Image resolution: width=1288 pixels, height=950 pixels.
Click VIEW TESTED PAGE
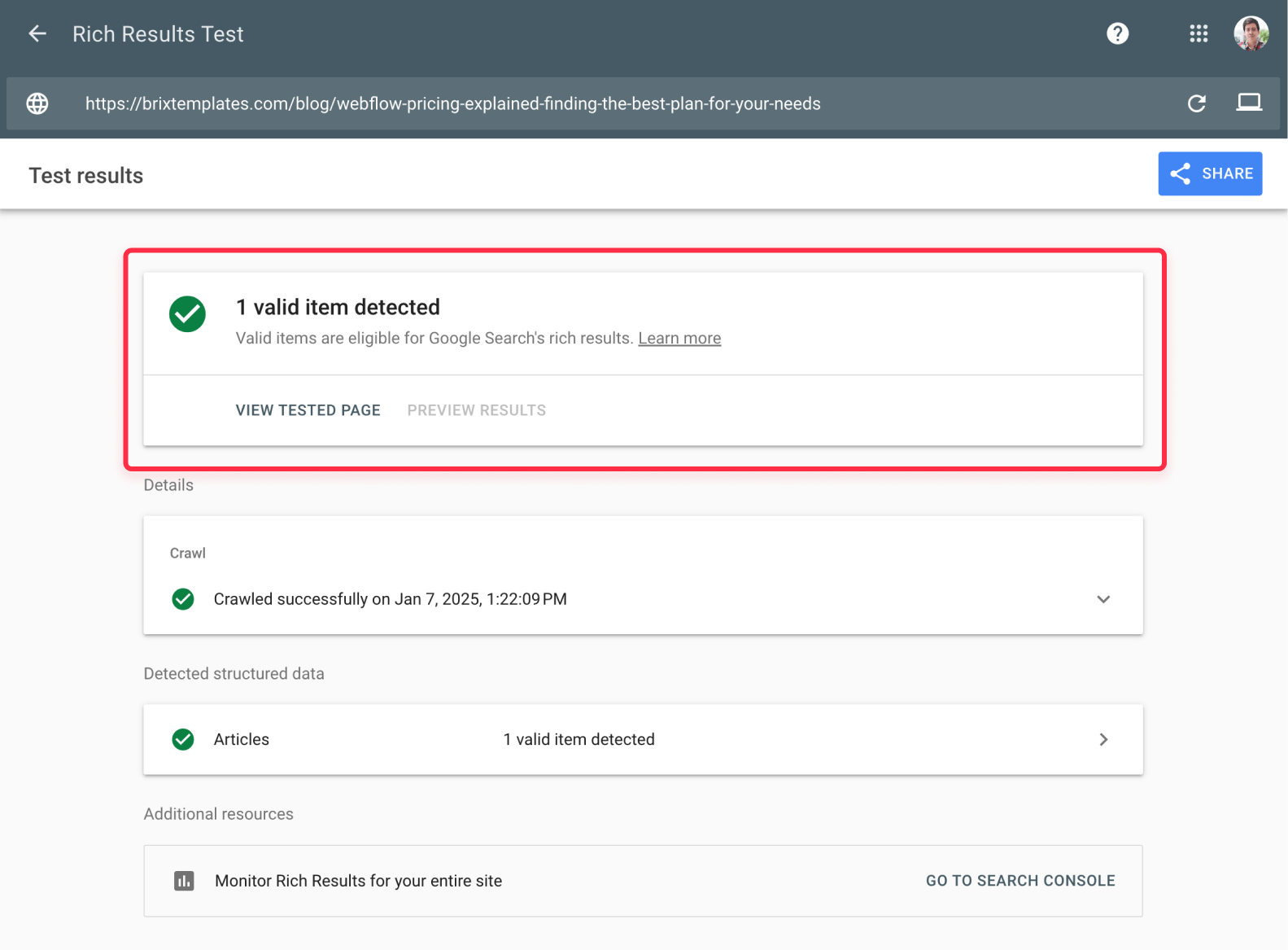[308, 410]
